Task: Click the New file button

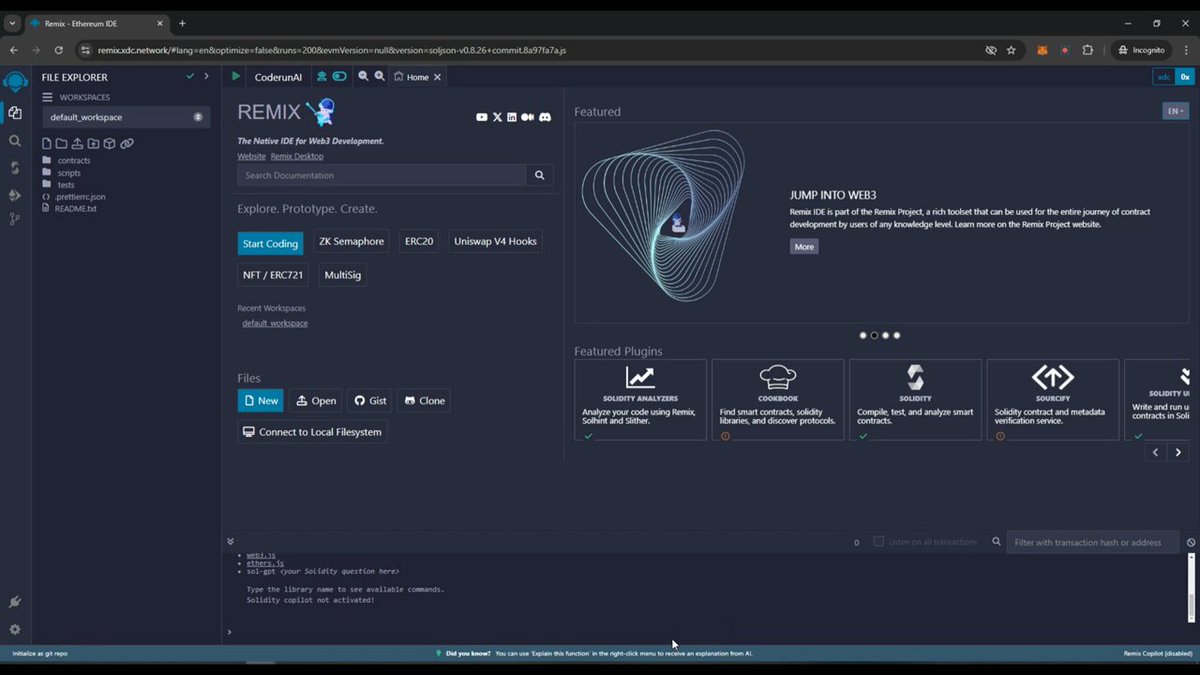Action: tap(260, 400)
